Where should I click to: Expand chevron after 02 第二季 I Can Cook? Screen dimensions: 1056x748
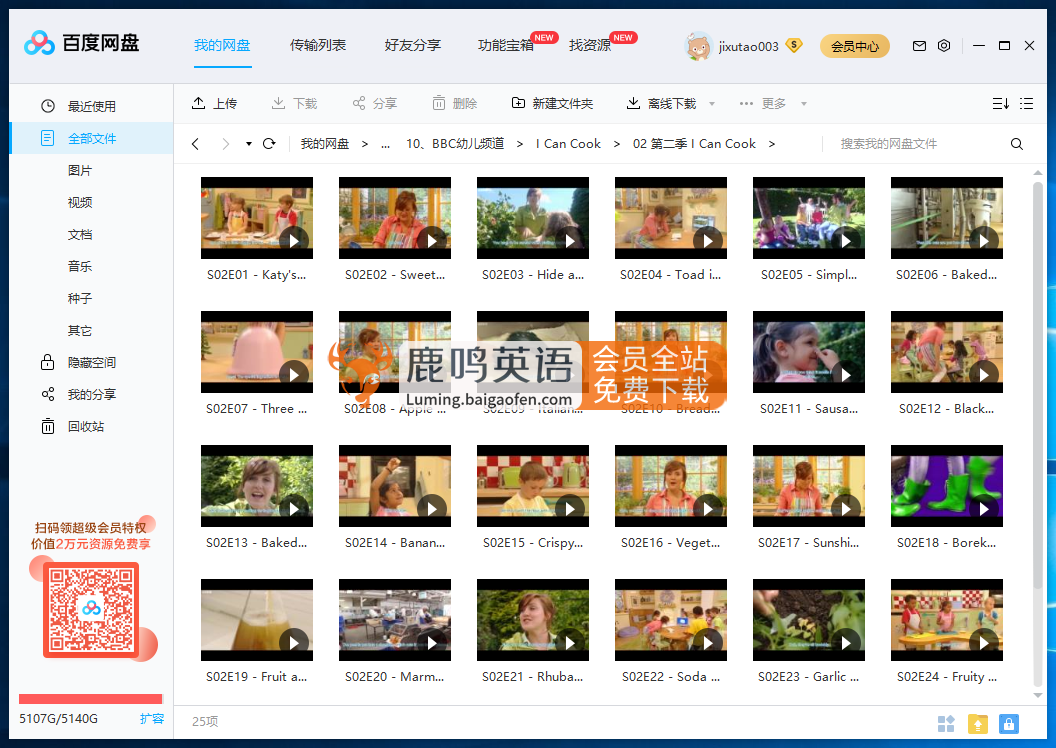tap(772, 143)
